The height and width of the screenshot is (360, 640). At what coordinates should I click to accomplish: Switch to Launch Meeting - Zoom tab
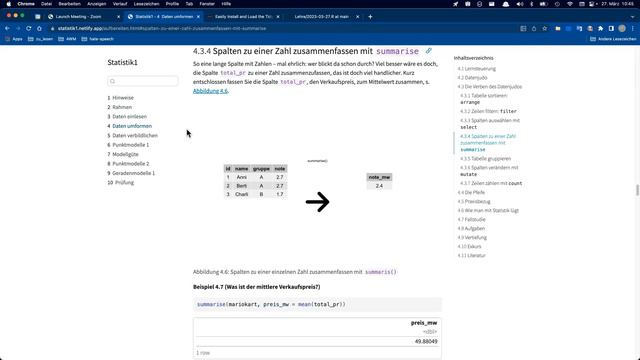[x=84, y=17]
